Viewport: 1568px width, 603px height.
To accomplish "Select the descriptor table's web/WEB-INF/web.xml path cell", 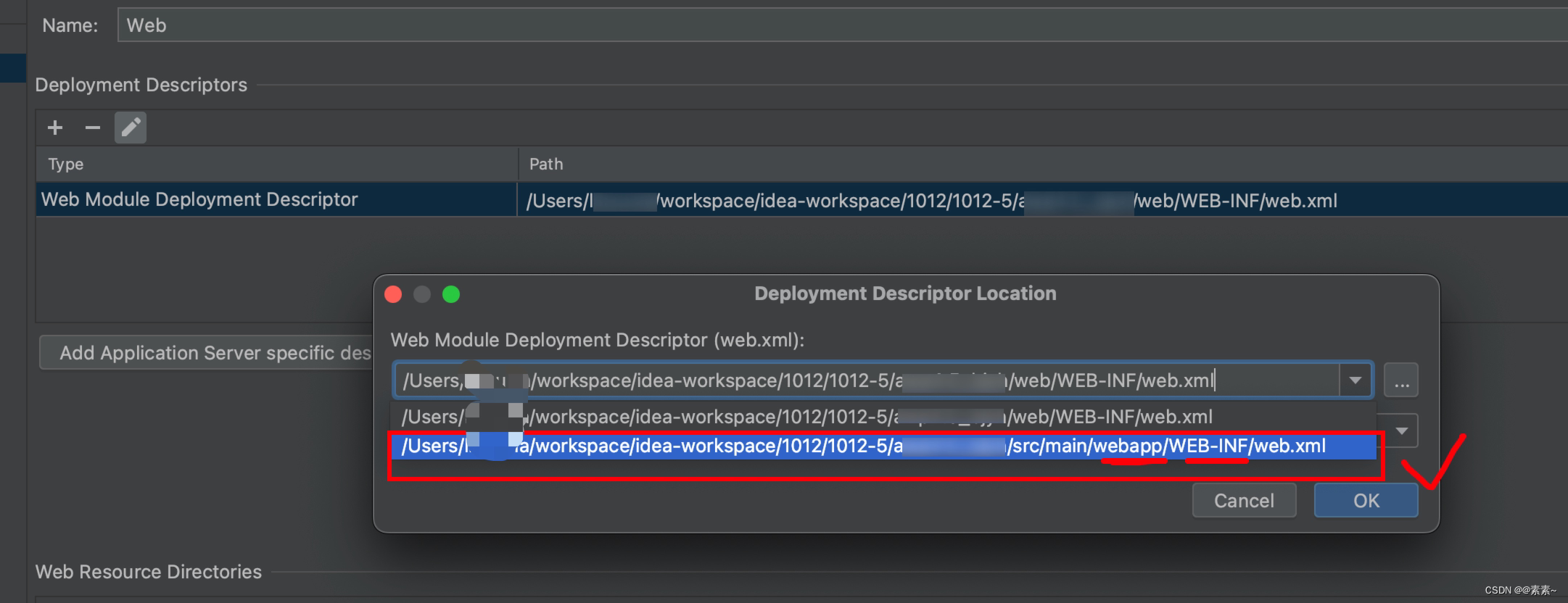I will [x=1043, y=200].
